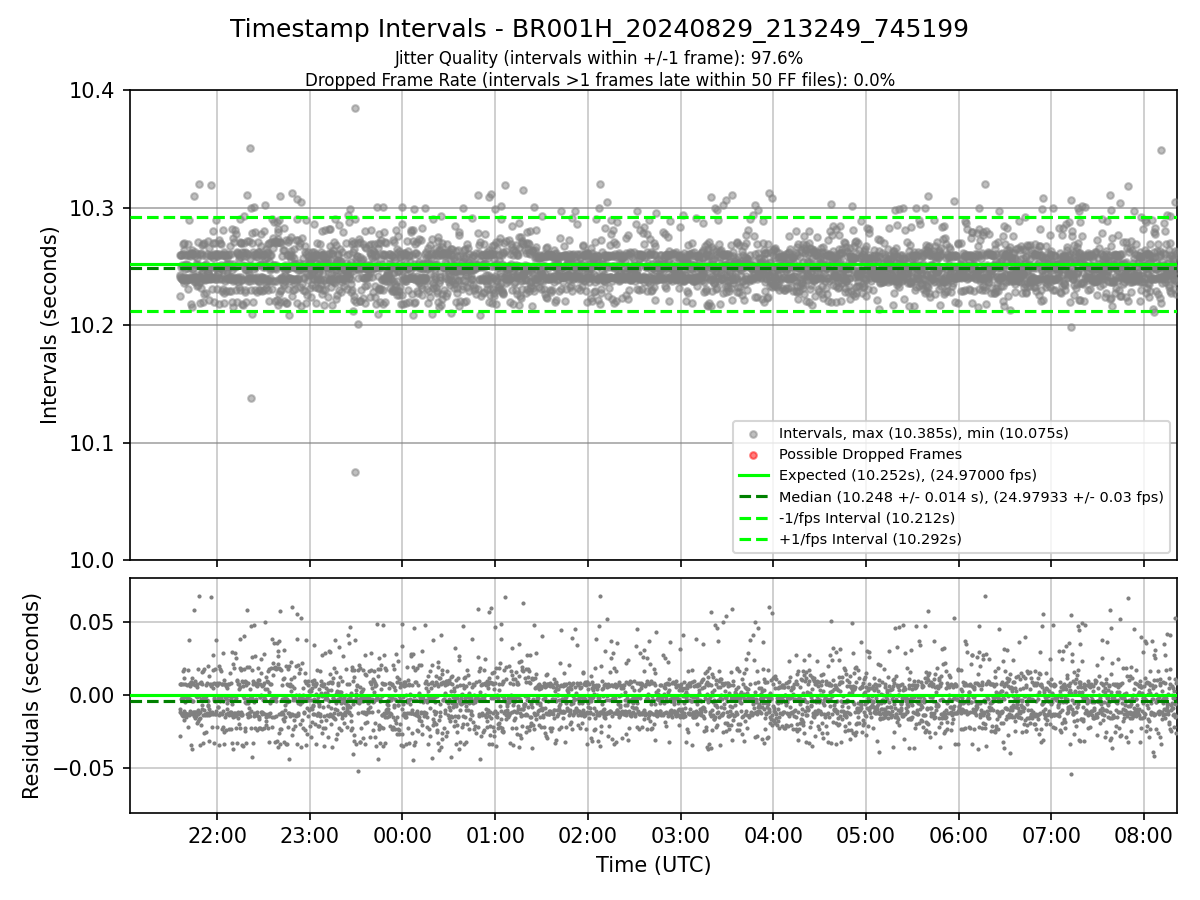Click the '01:00' time tick label
Screen dimensions: 1200x900
[x=495, y=835]
